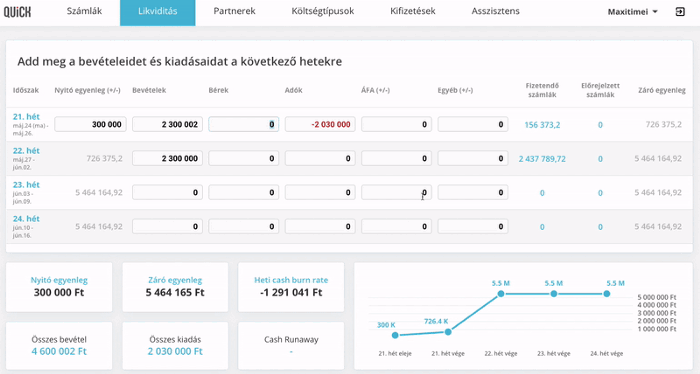700x374 pixels.
Task: Open 21. hét forecasted invoices 0 link
Action: coord(600,125)
